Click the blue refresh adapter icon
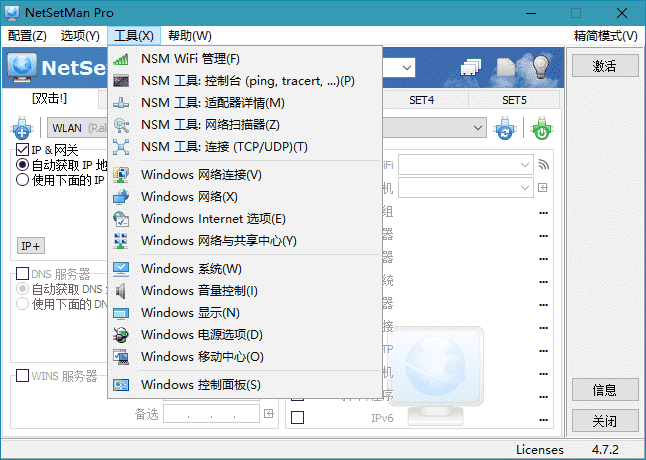646x460 pixels. pyautogui.click(x=506, y=128)
